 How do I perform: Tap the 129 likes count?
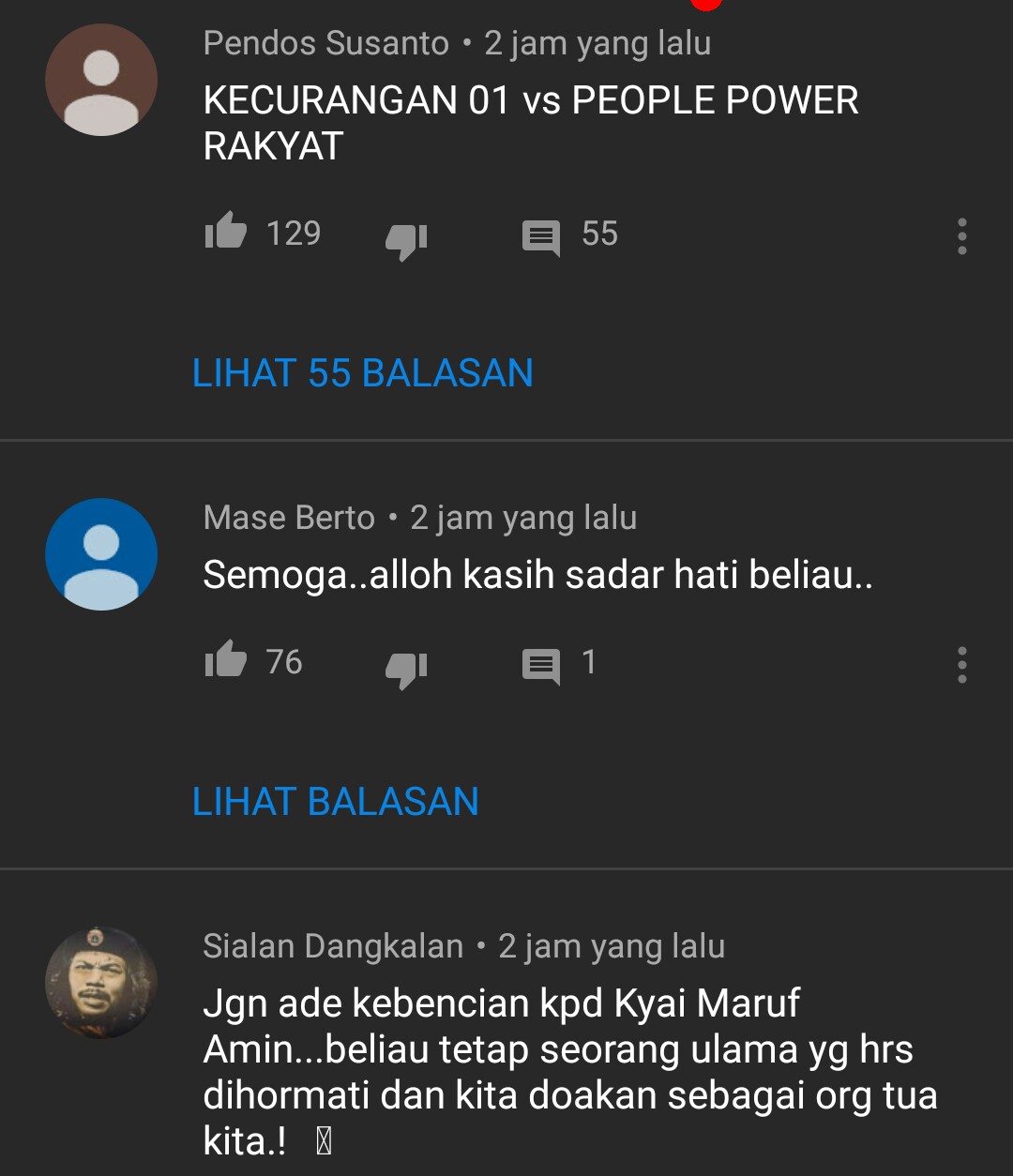pos(294,233)
